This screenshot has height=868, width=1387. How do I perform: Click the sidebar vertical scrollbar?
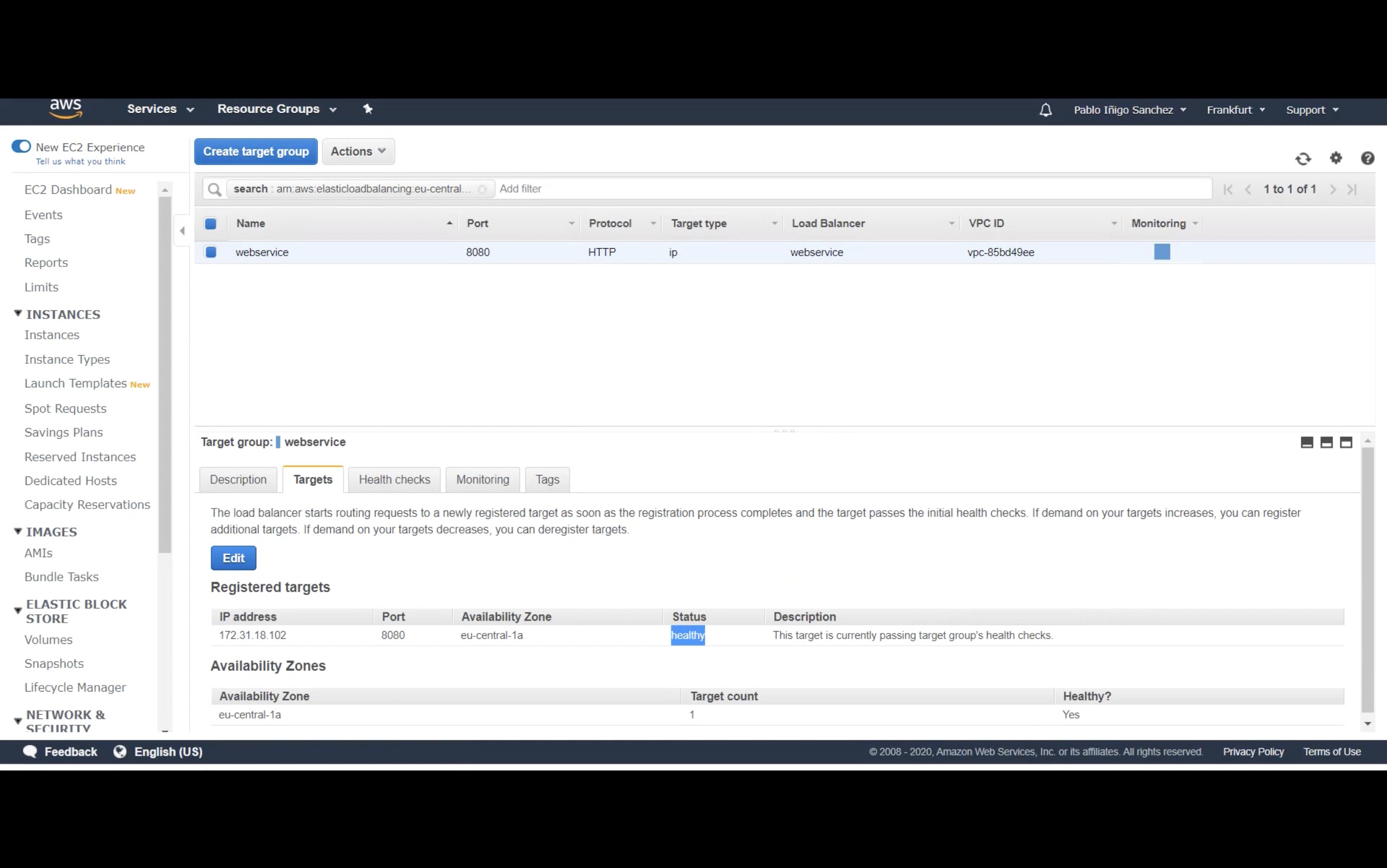tap(165, 375)
